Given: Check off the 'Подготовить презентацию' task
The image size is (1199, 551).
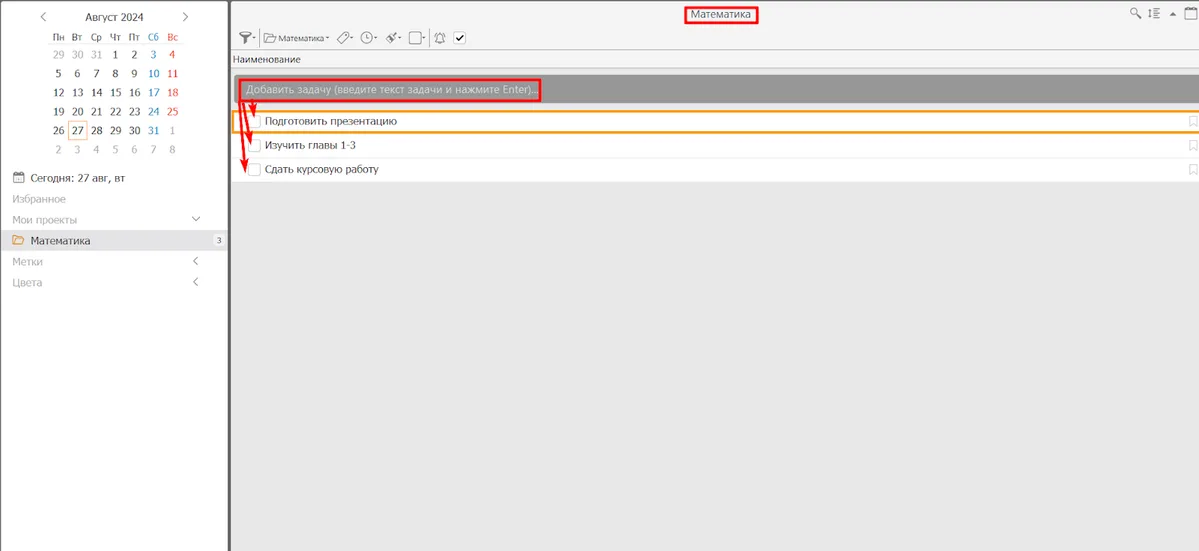Looking at the screenshot, I should click(254, 121).
